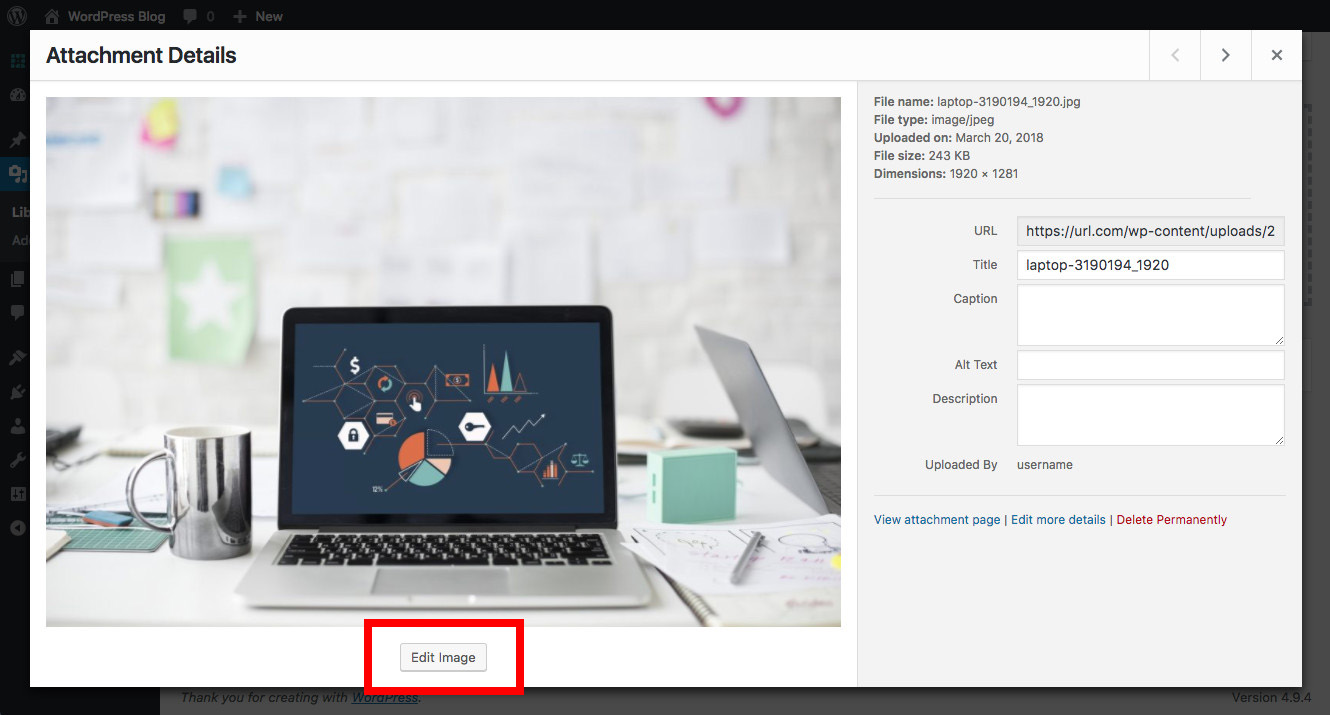Click the Edit Image button
1330x715 pixels.
pos(443,657)
